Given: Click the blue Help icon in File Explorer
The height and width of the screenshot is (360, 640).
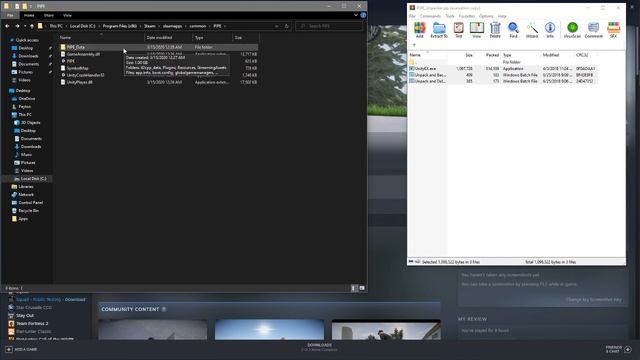Looking at the screenshot, I should coord(363,15).
